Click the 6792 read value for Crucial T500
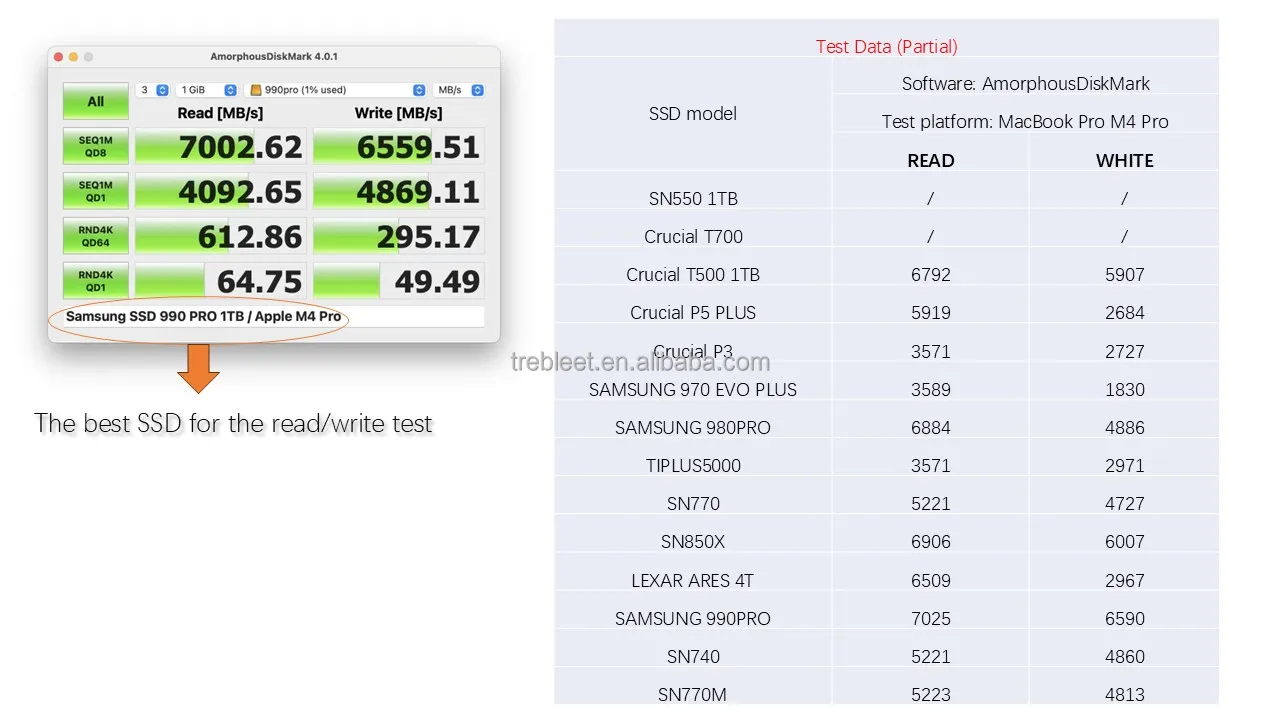The image size is (1280, 720). 931,274
